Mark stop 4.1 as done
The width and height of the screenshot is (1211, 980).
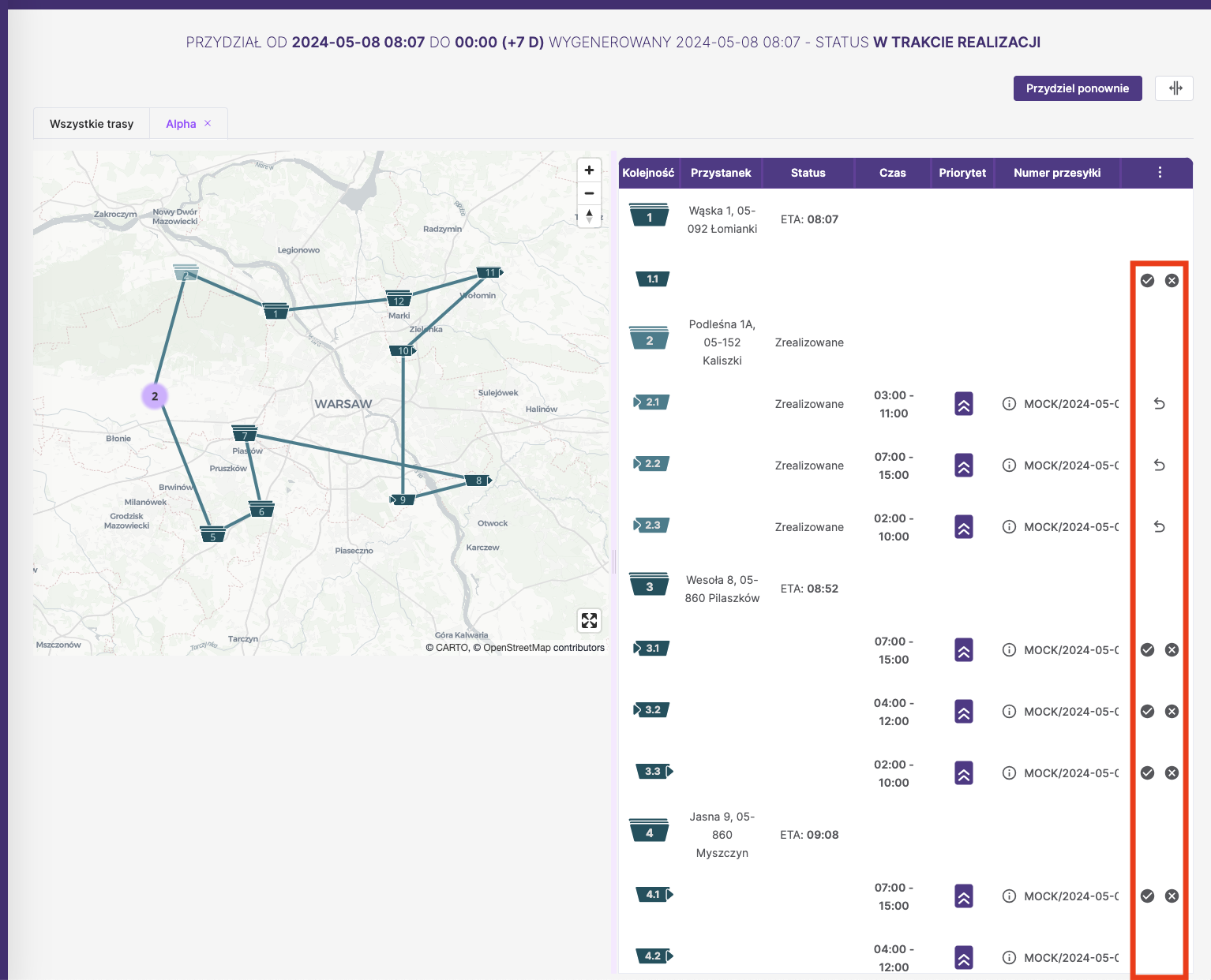click(x=1147, y=896)
